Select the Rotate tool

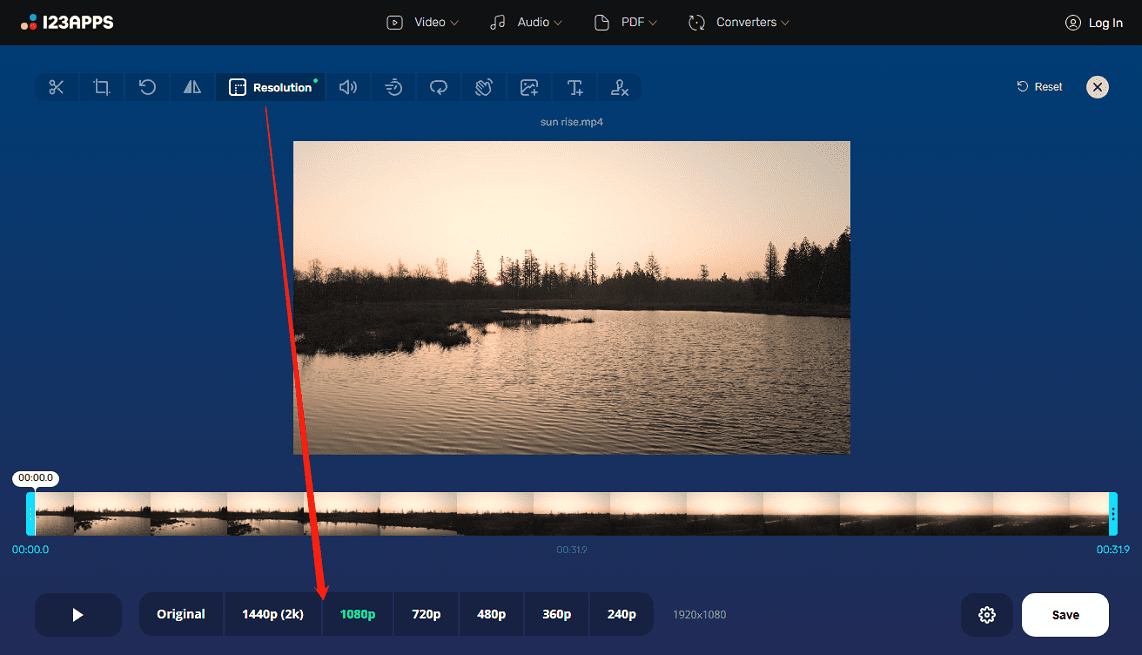(147, 87)
